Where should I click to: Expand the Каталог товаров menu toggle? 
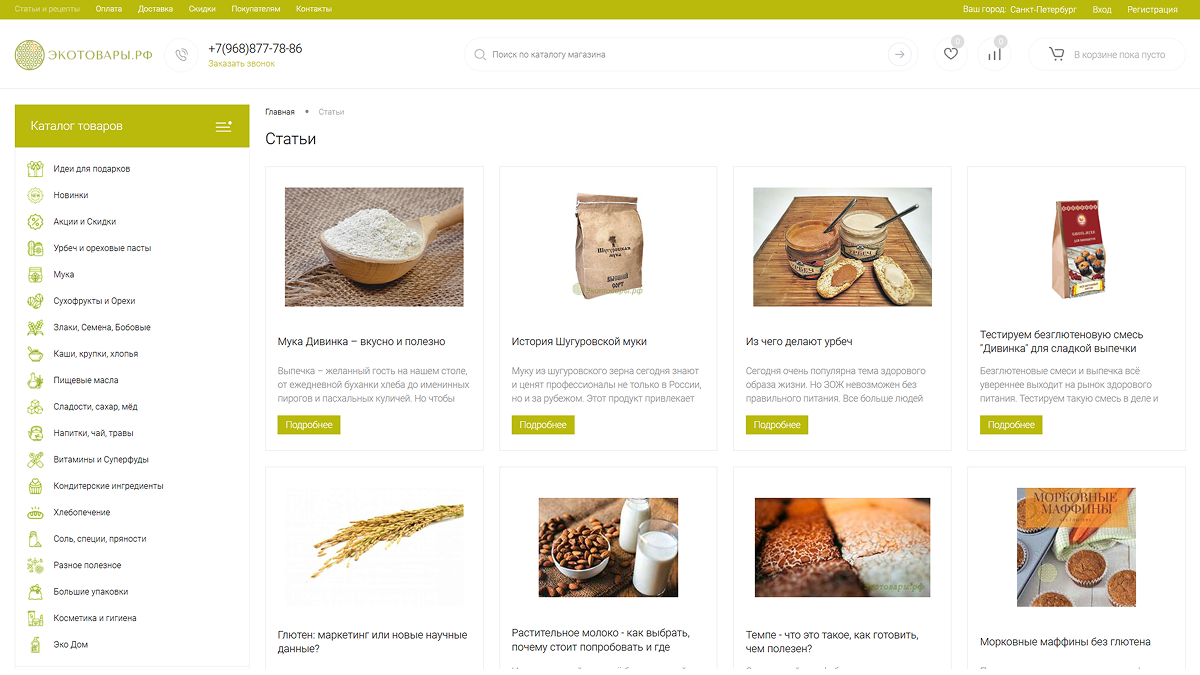(224, 126)
